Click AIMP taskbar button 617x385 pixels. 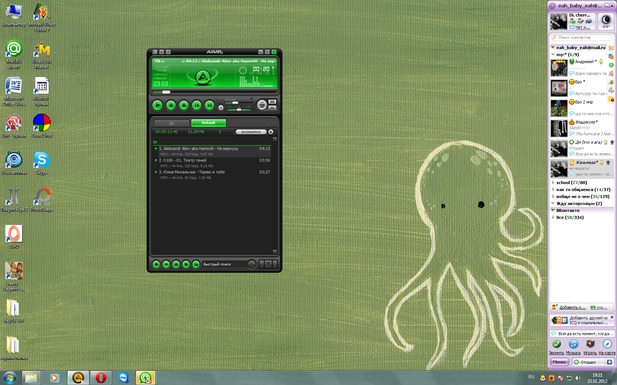click(x=78, y=378)
